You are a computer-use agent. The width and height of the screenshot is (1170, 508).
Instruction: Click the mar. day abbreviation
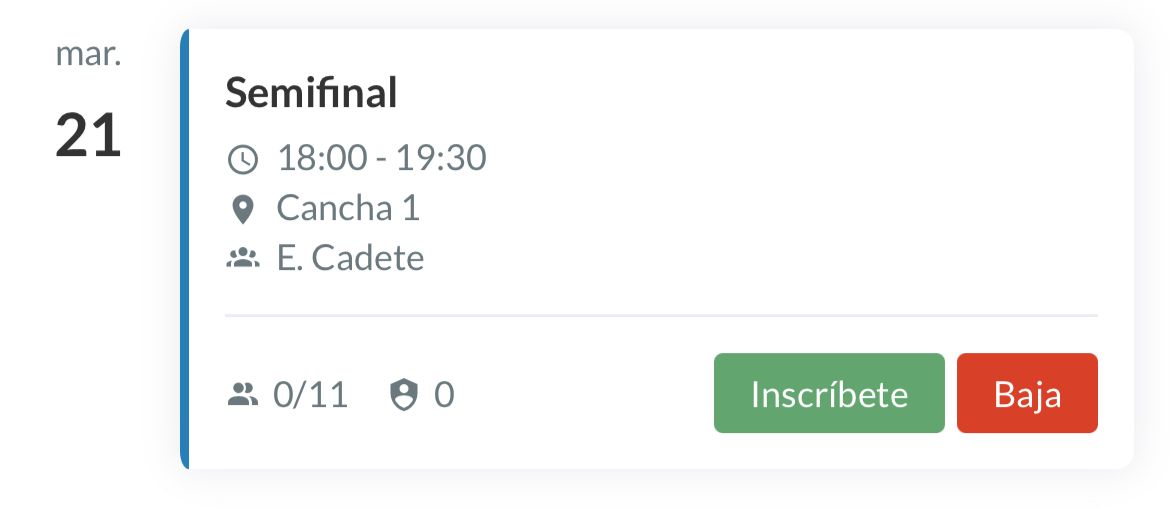[x=88, y=54]
